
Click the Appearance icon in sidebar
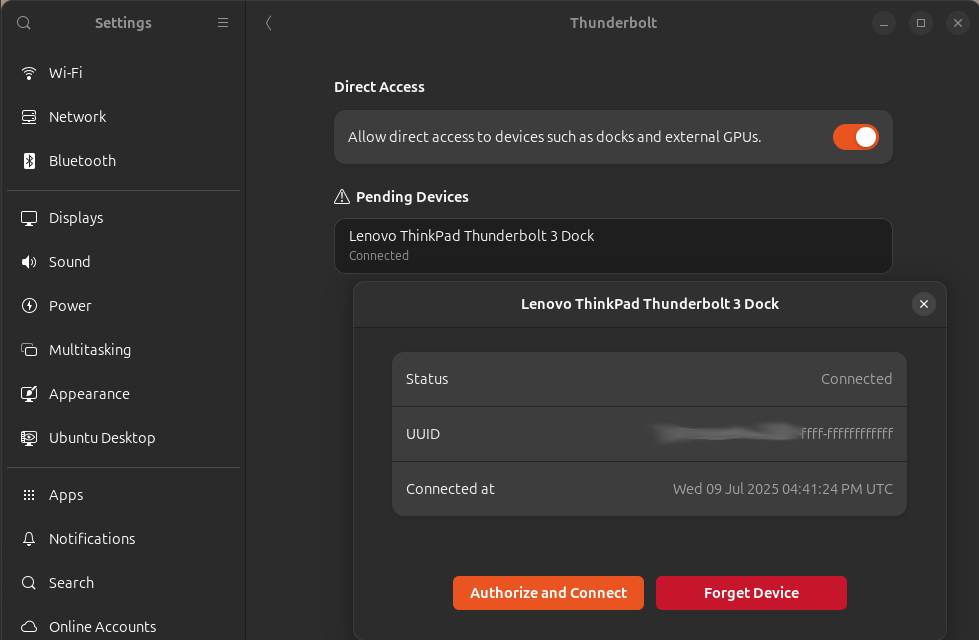tap(29, 394)
